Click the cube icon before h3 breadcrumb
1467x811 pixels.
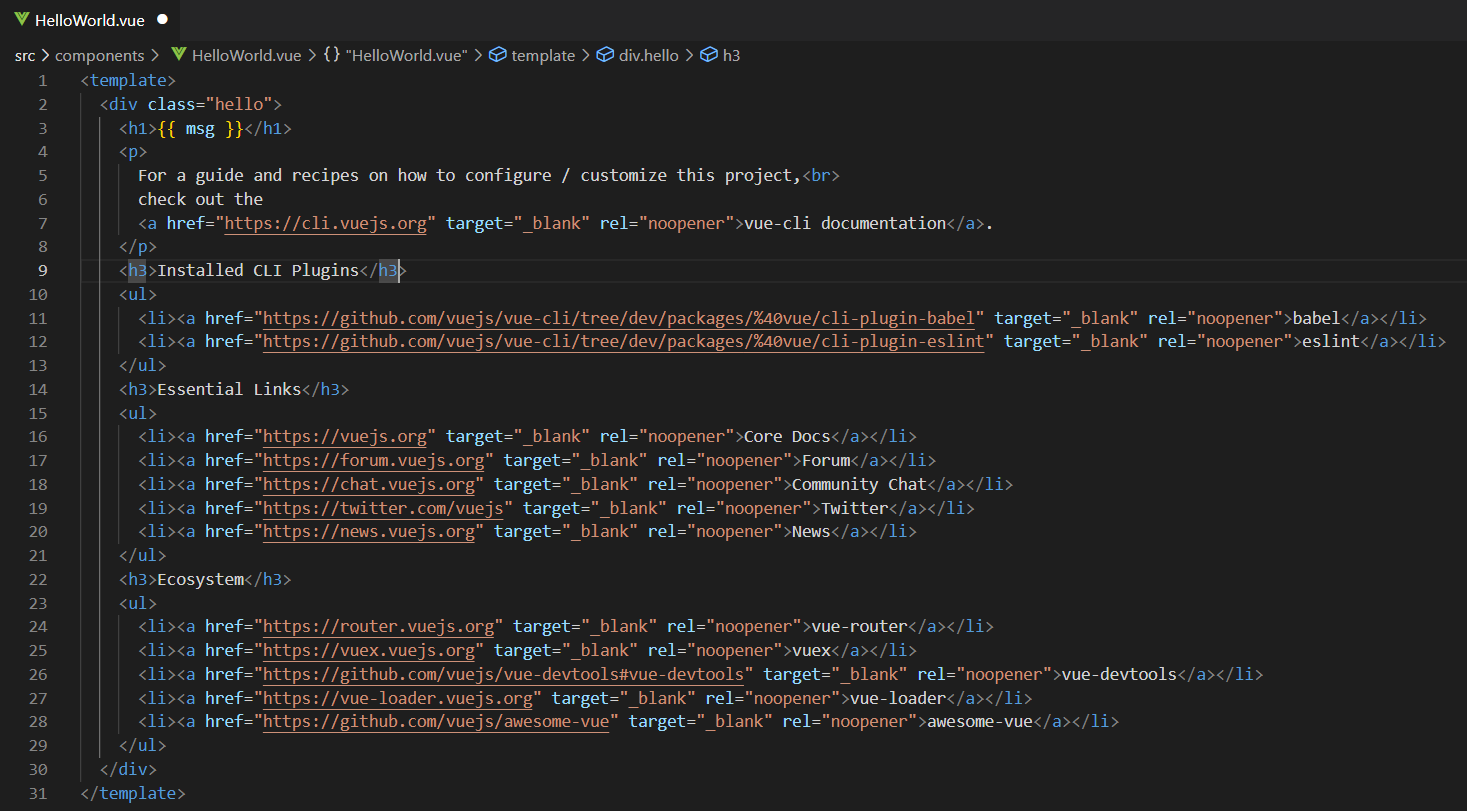(x=709, y=56)
